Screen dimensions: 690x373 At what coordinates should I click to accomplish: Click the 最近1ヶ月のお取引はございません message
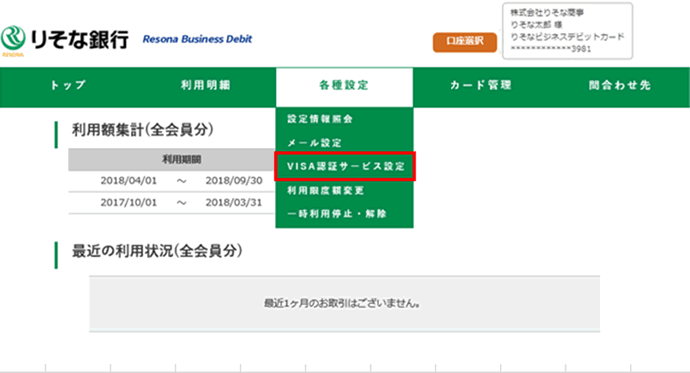(x=342, y=304)
